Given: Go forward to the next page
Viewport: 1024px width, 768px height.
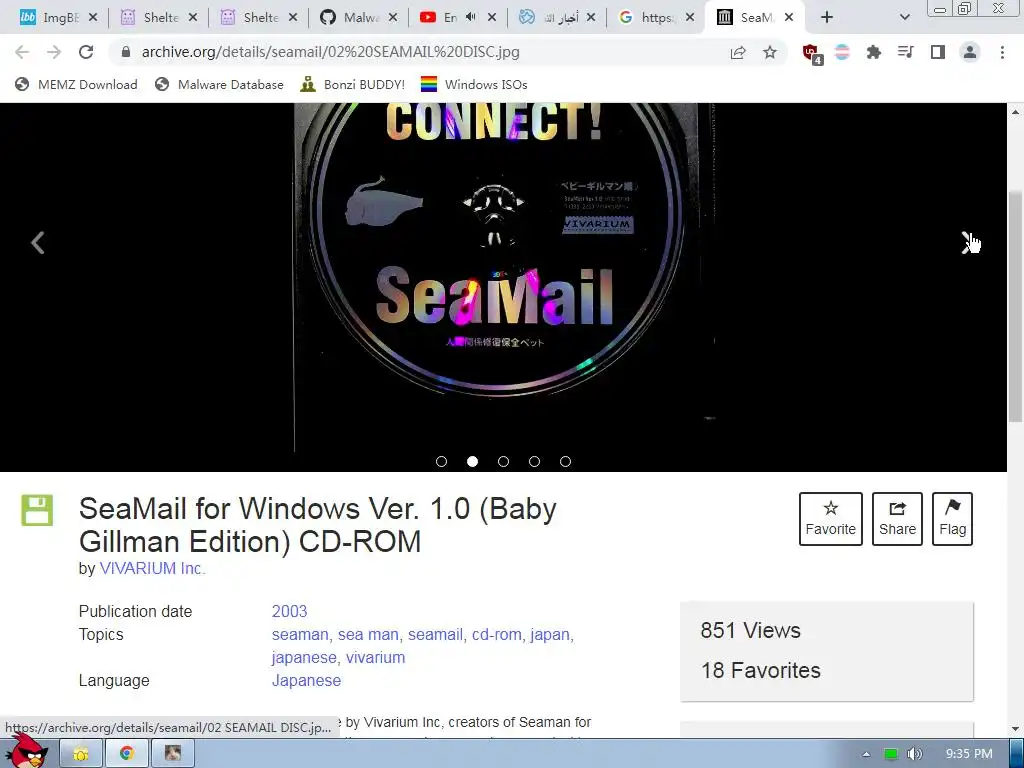Looking at the screenshot, I should 54,52.
